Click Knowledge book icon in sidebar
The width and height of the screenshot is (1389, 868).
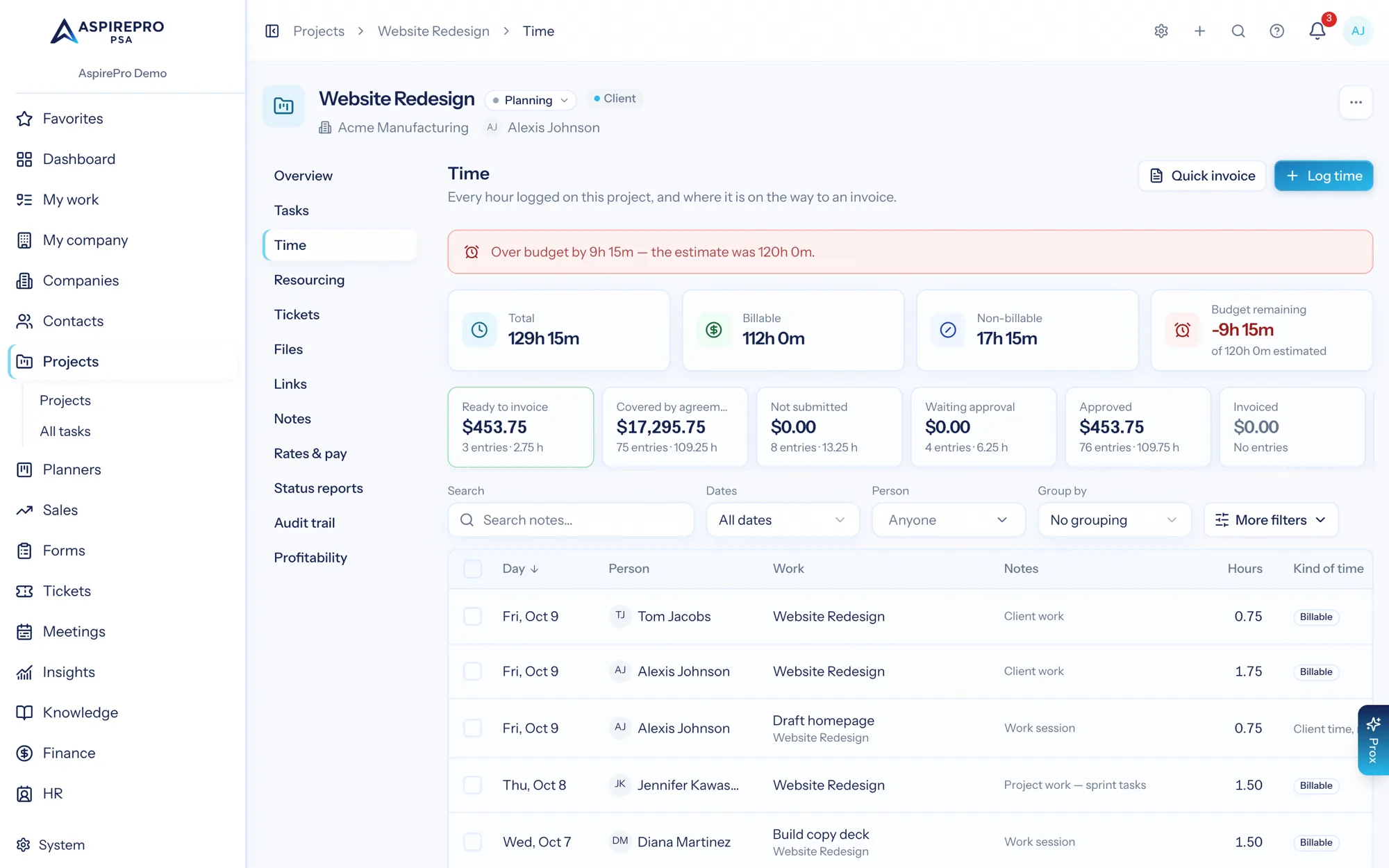pos(24,712)
